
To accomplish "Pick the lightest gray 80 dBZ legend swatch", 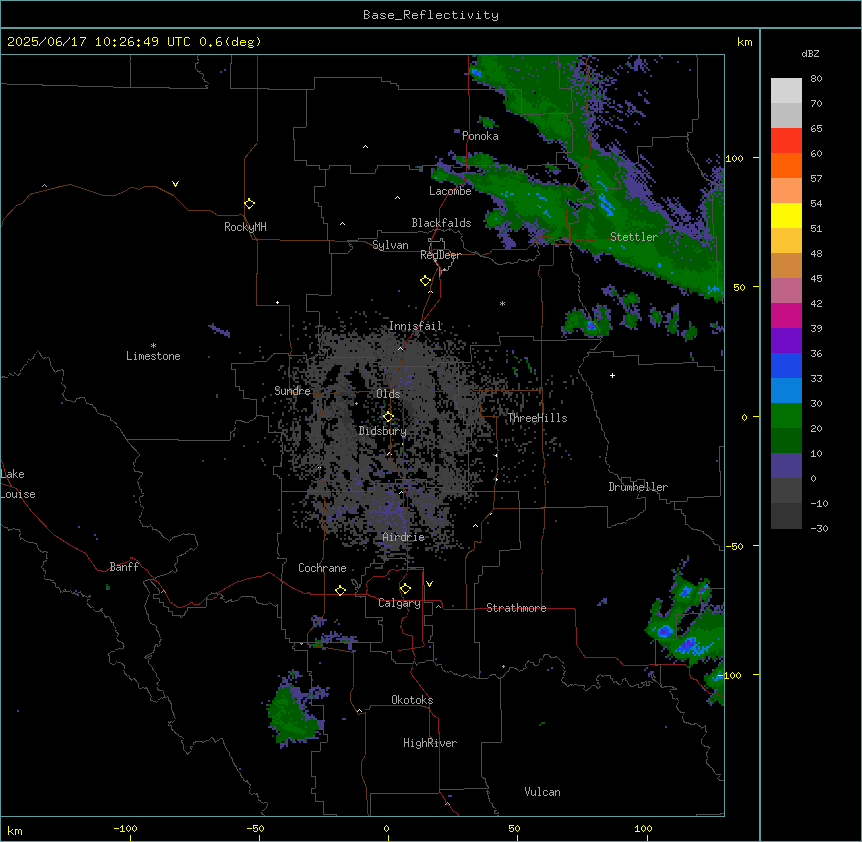I will click(x=786, y=91).
